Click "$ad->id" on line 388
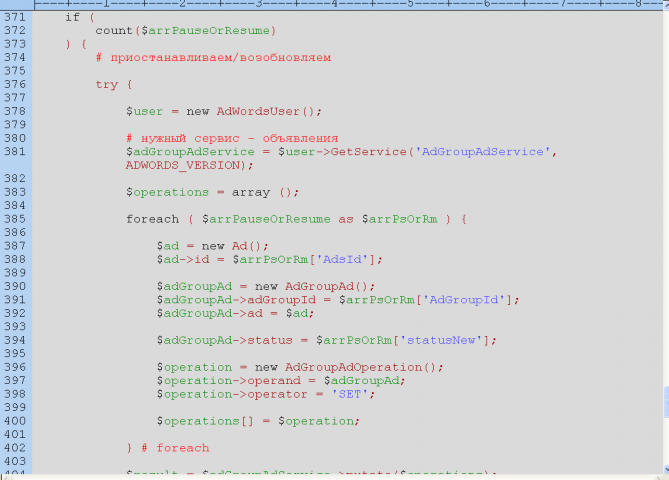The image size is (669, 480). [x=183, y=259]
